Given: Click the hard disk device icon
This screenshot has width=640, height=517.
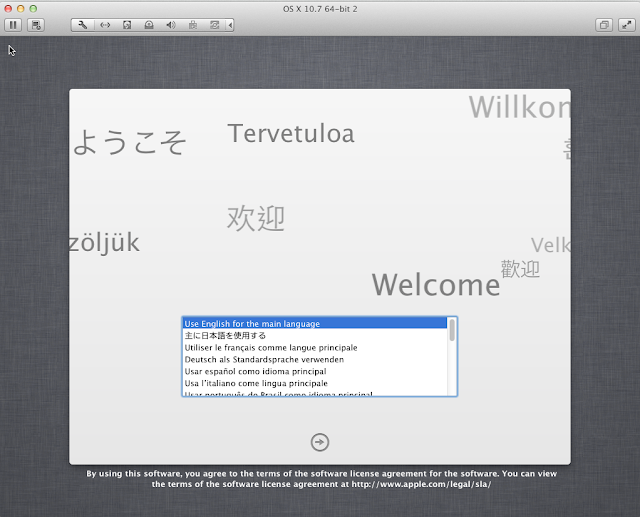Looking at the screenshot, I should point(127,25).
